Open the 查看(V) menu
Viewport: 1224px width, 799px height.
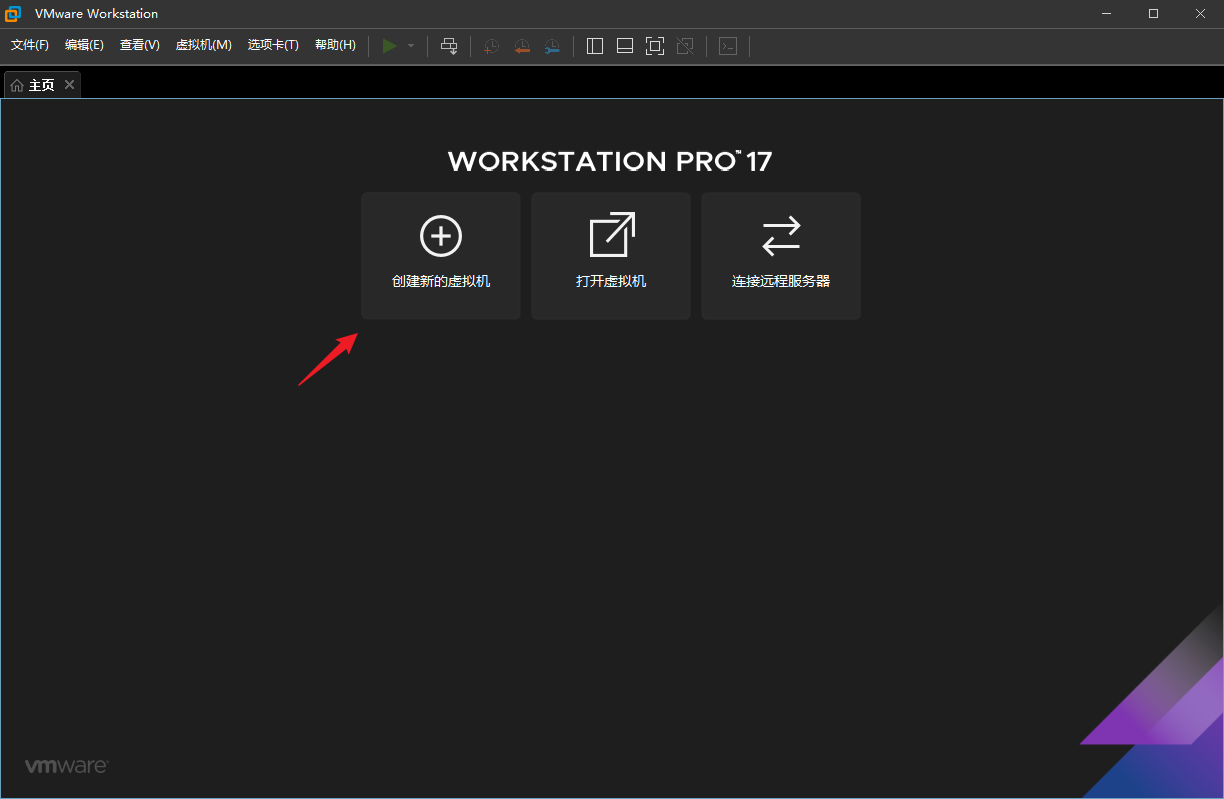pos(139,45)
